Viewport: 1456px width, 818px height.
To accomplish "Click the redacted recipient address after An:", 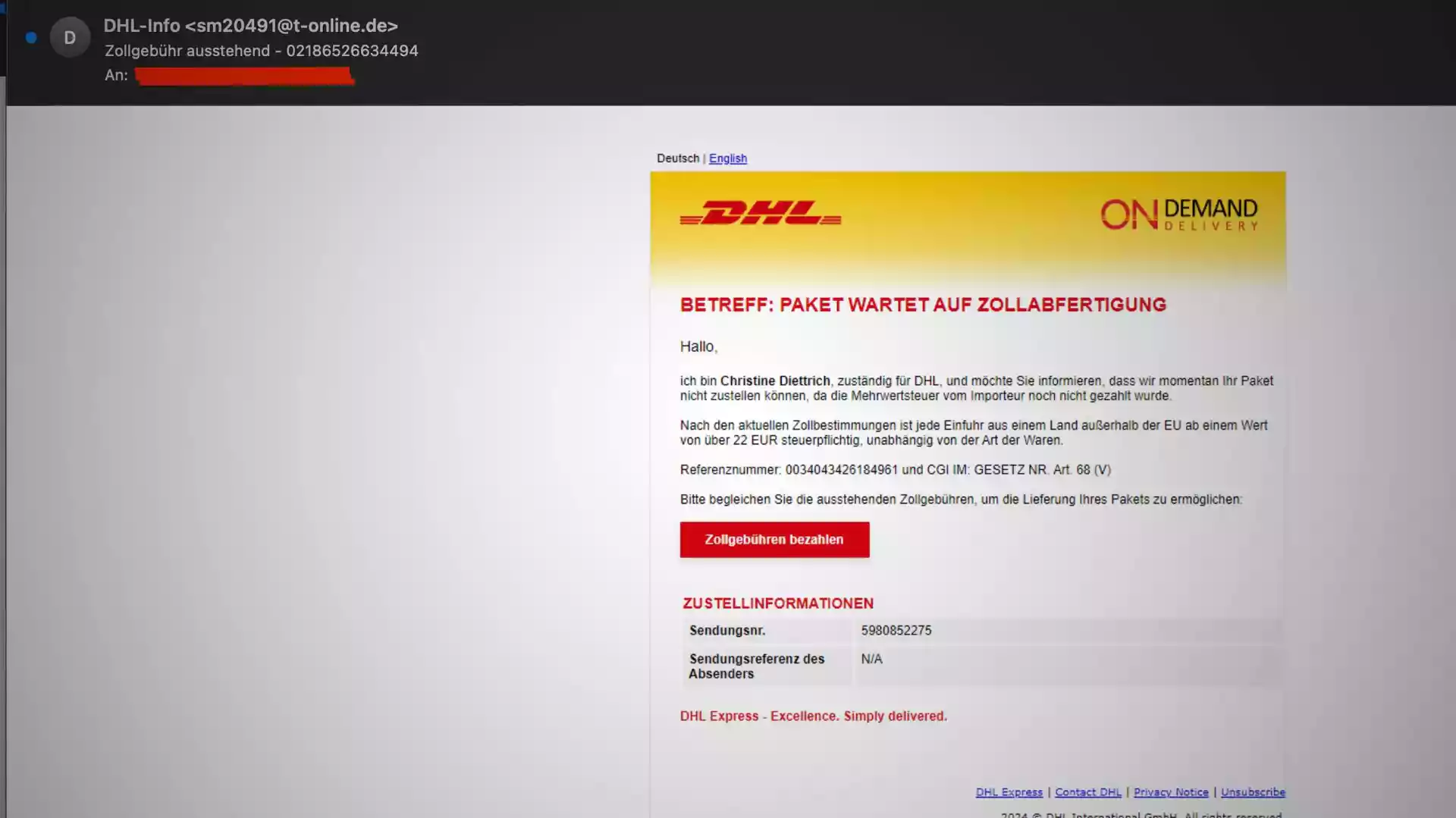I will pyautogui.click(x=244, y=76).
